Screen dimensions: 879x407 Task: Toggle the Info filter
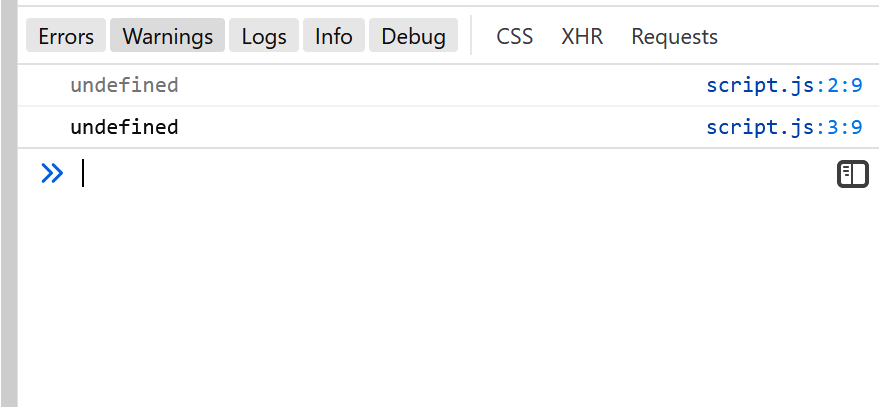click(334, 36)
